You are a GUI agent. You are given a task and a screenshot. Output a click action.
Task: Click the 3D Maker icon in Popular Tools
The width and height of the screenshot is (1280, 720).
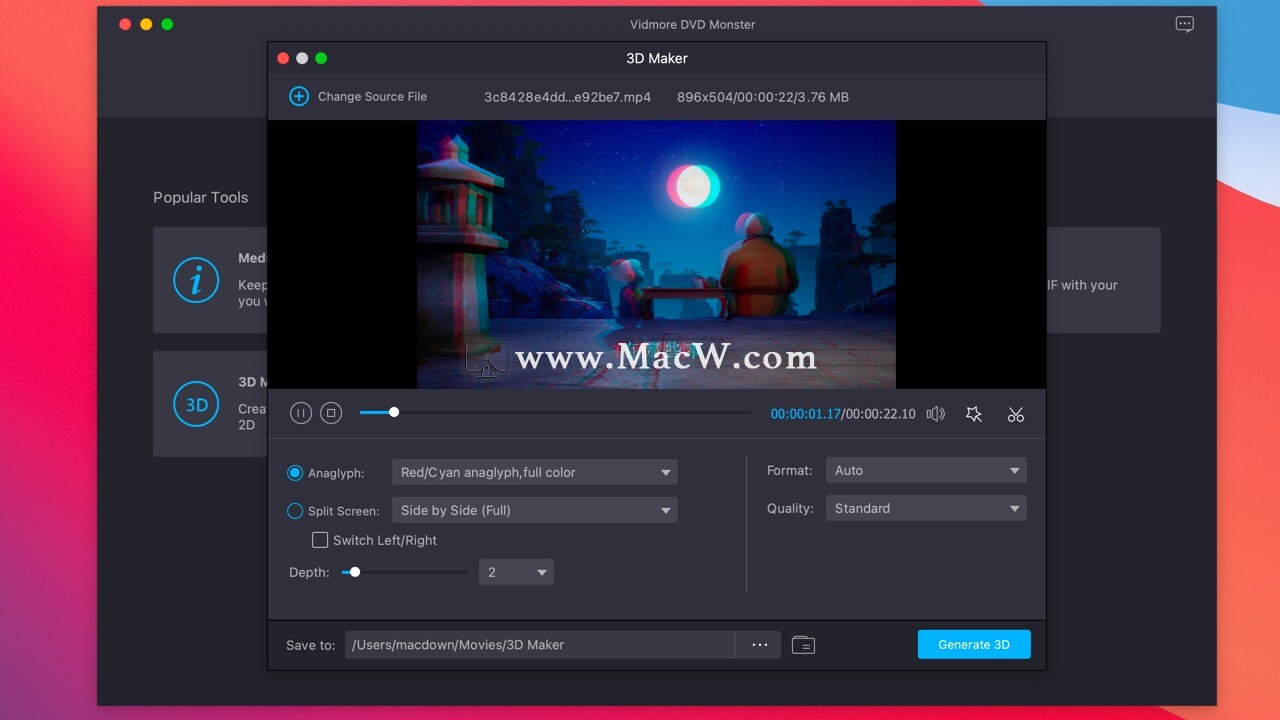point(196,405)
